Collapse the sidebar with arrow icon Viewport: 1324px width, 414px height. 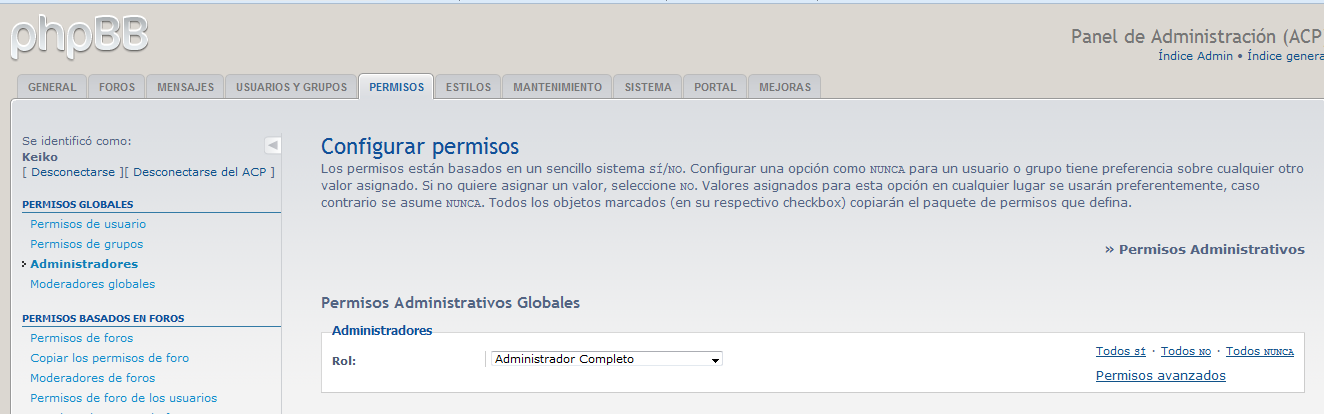273,144
